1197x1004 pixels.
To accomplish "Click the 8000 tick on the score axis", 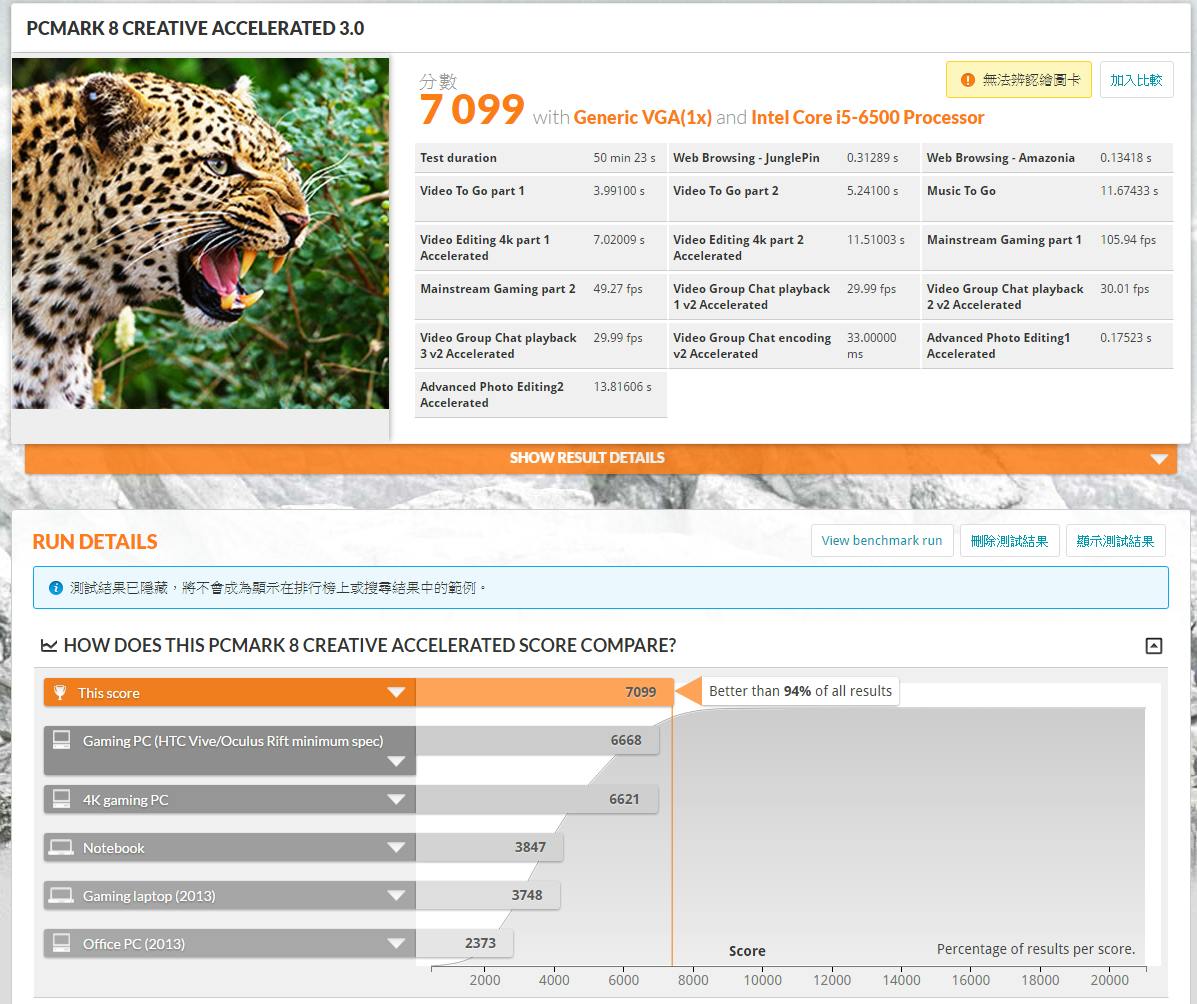I will point(692,980).
